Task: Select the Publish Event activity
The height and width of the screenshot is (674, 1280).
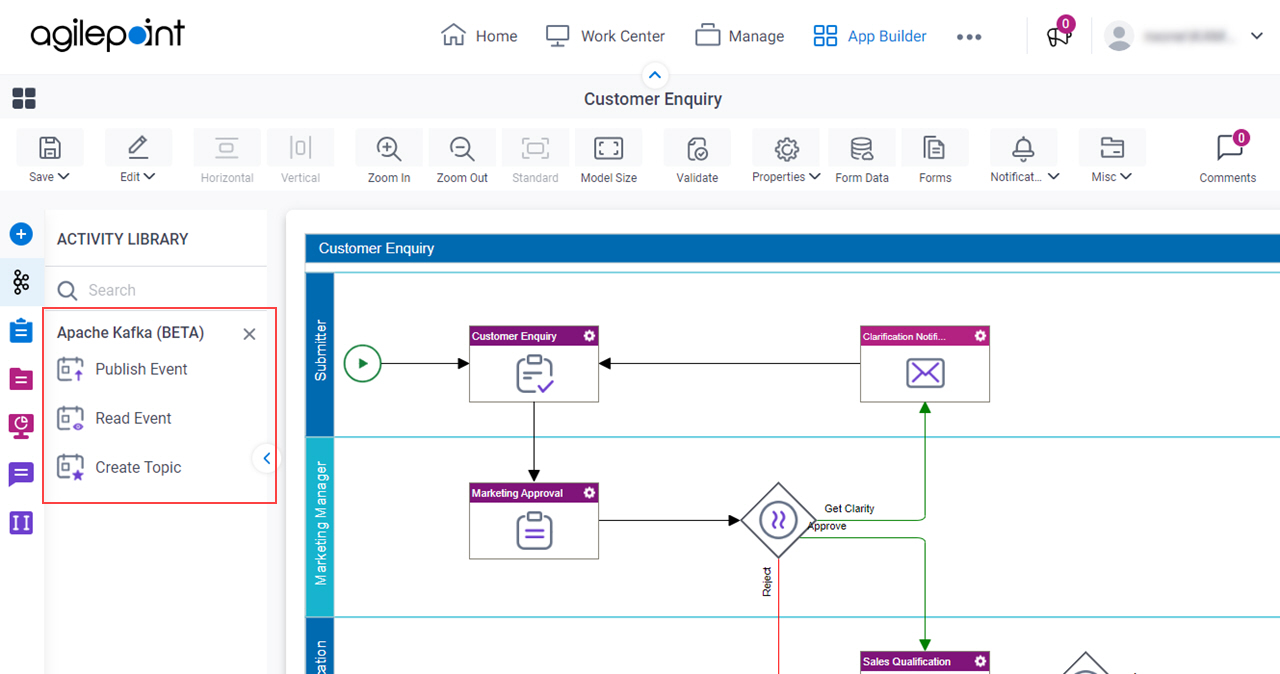Action: coord(122,369)
